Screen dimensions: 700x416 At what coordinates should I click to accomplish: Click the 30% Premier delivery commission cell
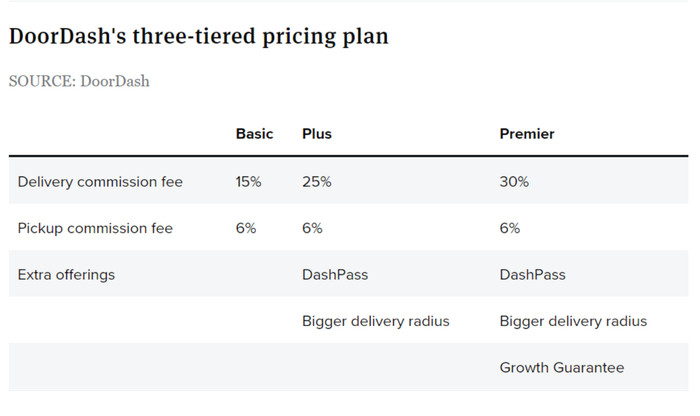(514, 182)
